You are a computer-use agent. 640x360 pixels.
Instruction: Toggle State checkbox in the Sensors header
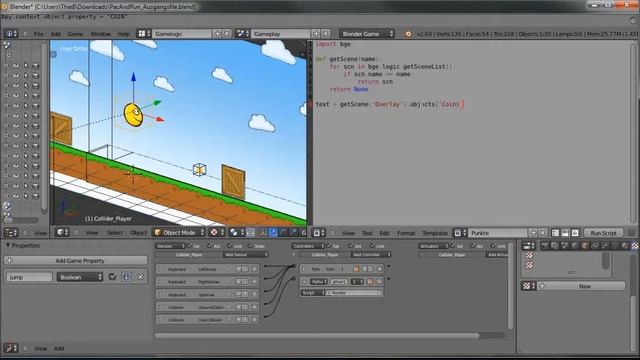click(250, 246)
